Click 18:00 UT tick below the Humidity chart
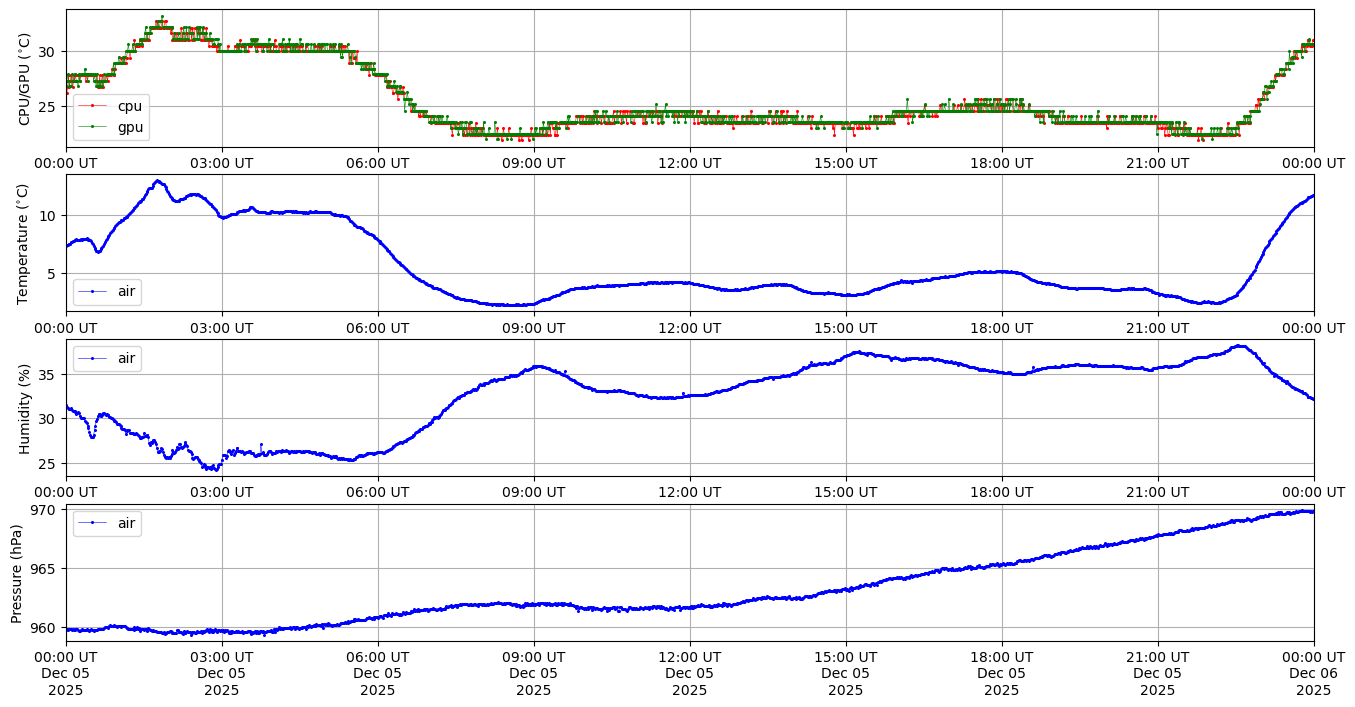This screenshot has height=707, width=1355. pyautogui.click(x=1001, y=492)
